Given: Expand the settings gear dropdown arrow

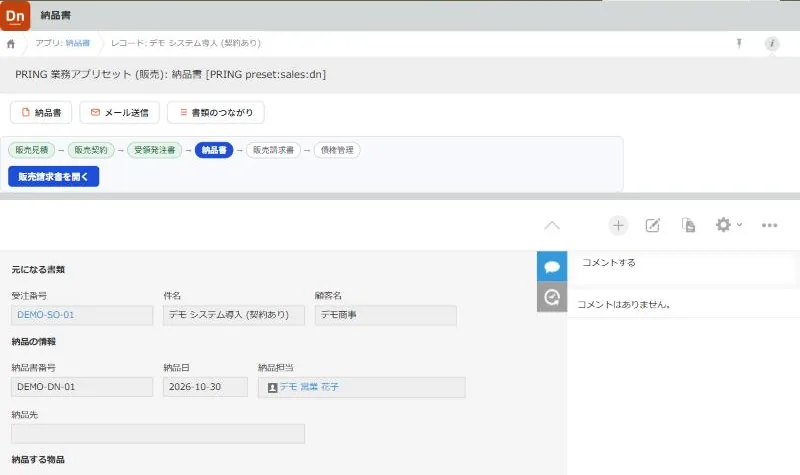Looking at the screenshot, I should [739, 224].
